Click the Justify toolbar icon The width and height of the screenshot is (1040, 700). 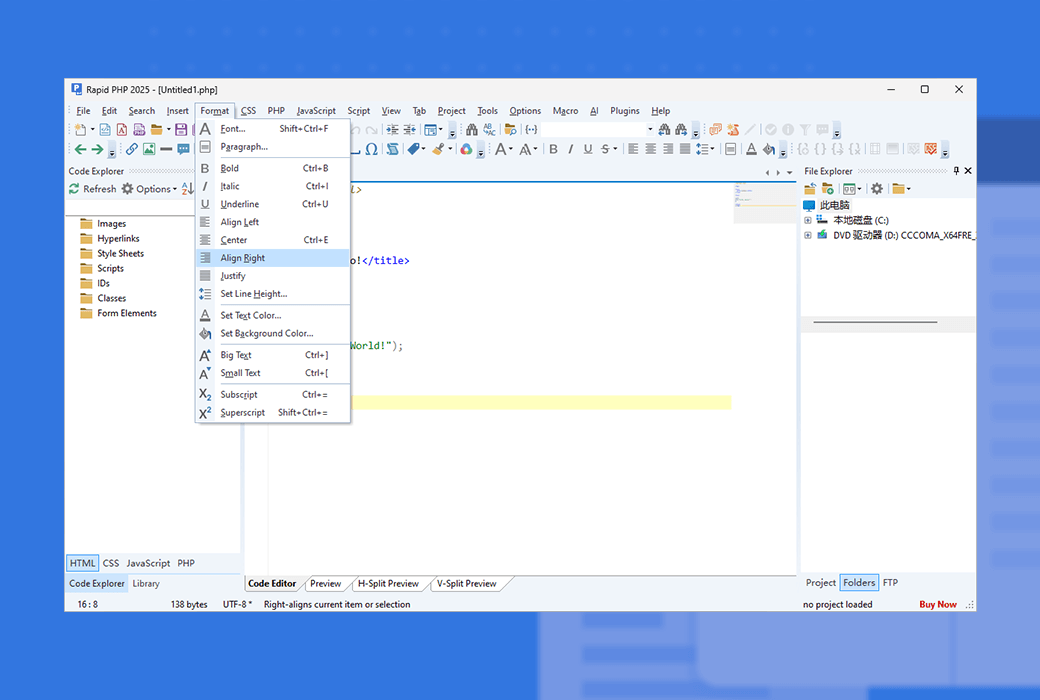coord(684,149)
